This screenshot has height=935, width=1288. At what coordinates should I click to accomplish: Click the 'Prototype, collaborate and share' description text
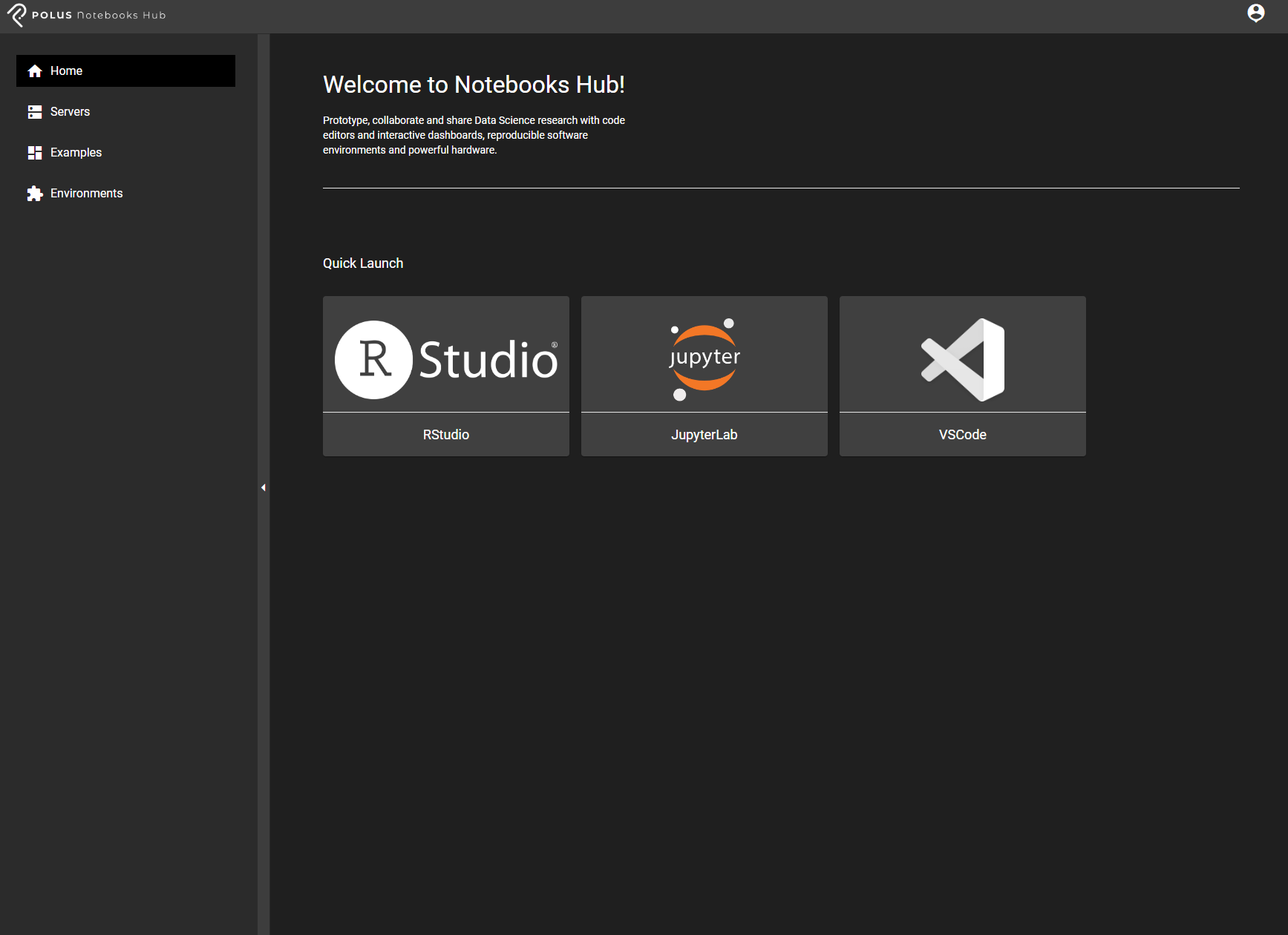tap(474, 135)
